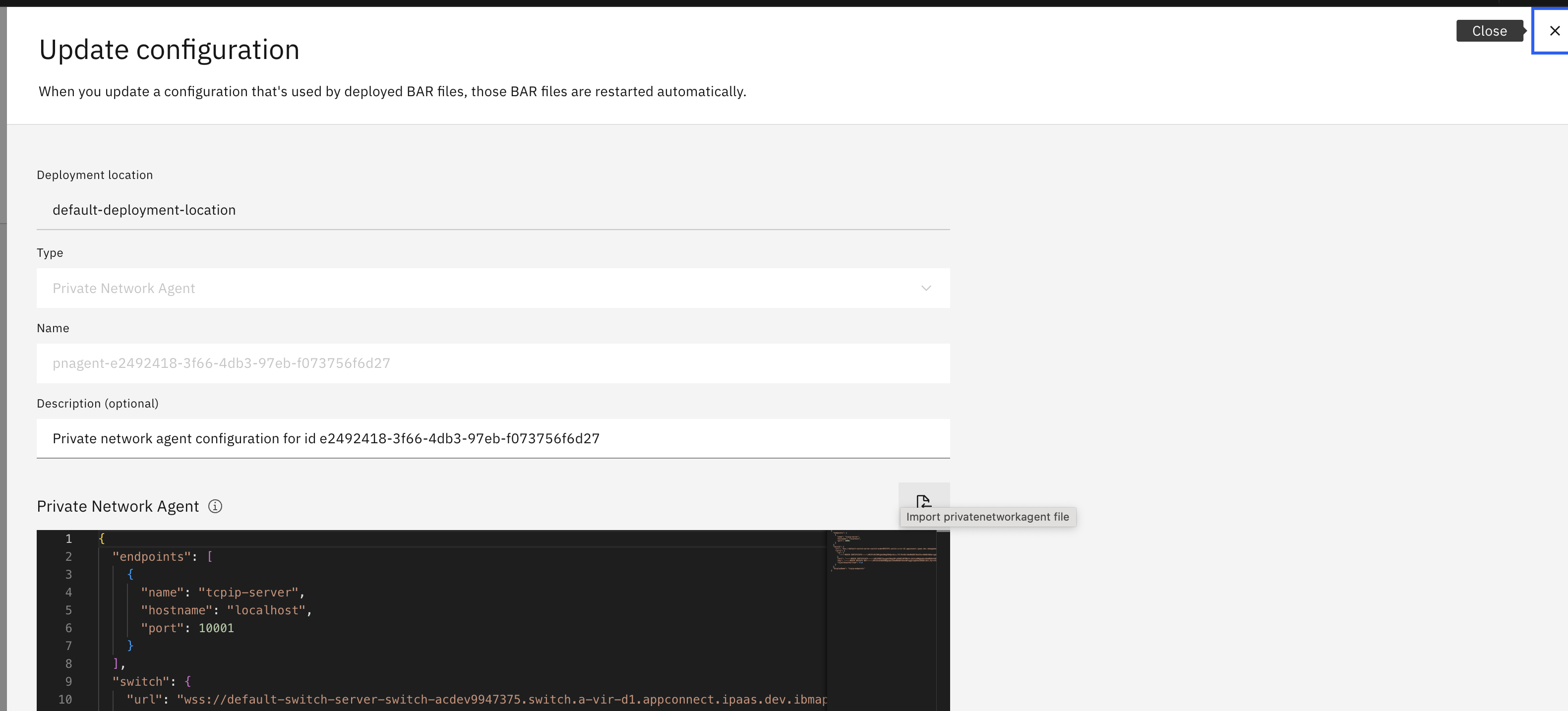This screenshot has height=711, width=1568.
Task: Close the Update configuration panel
Action: click(1554, 31)
